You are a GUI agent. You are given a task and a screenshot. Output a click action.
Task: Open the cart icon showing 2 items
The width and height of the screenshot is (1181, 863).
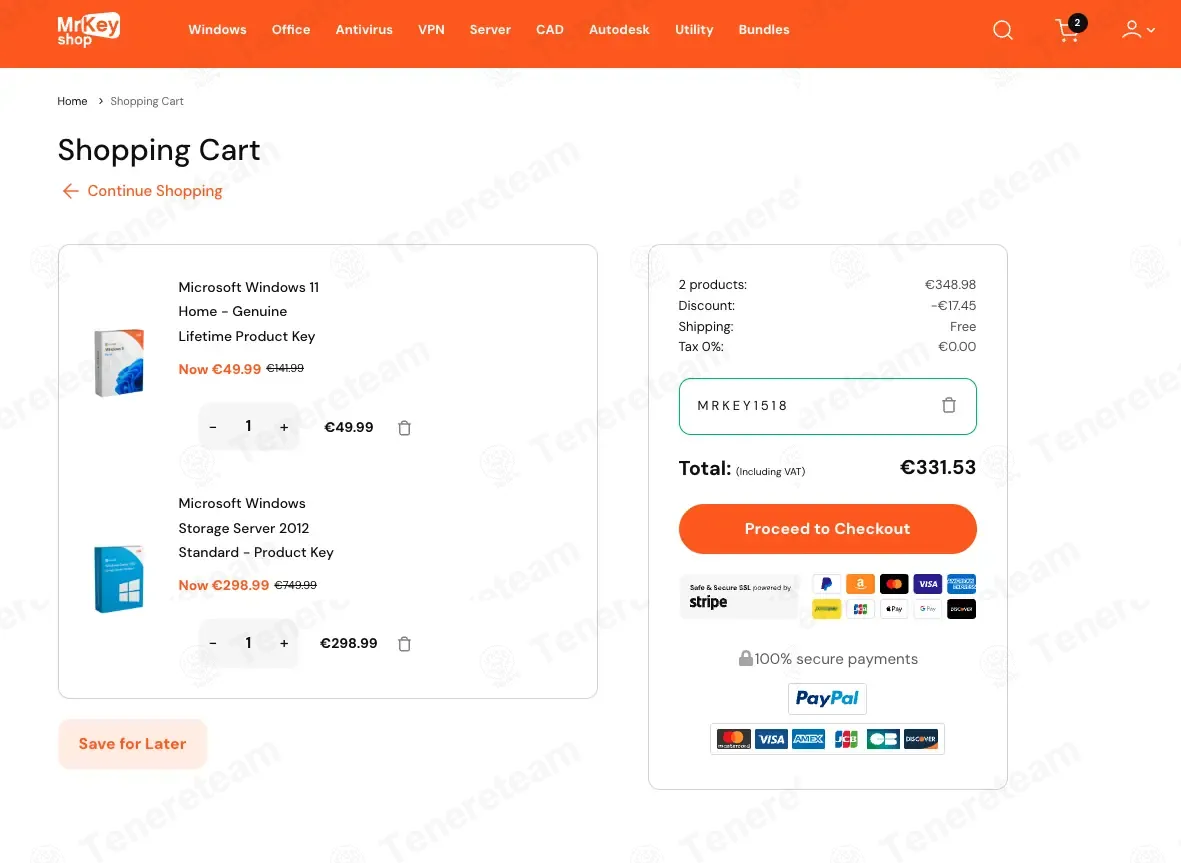(1070, 29)
